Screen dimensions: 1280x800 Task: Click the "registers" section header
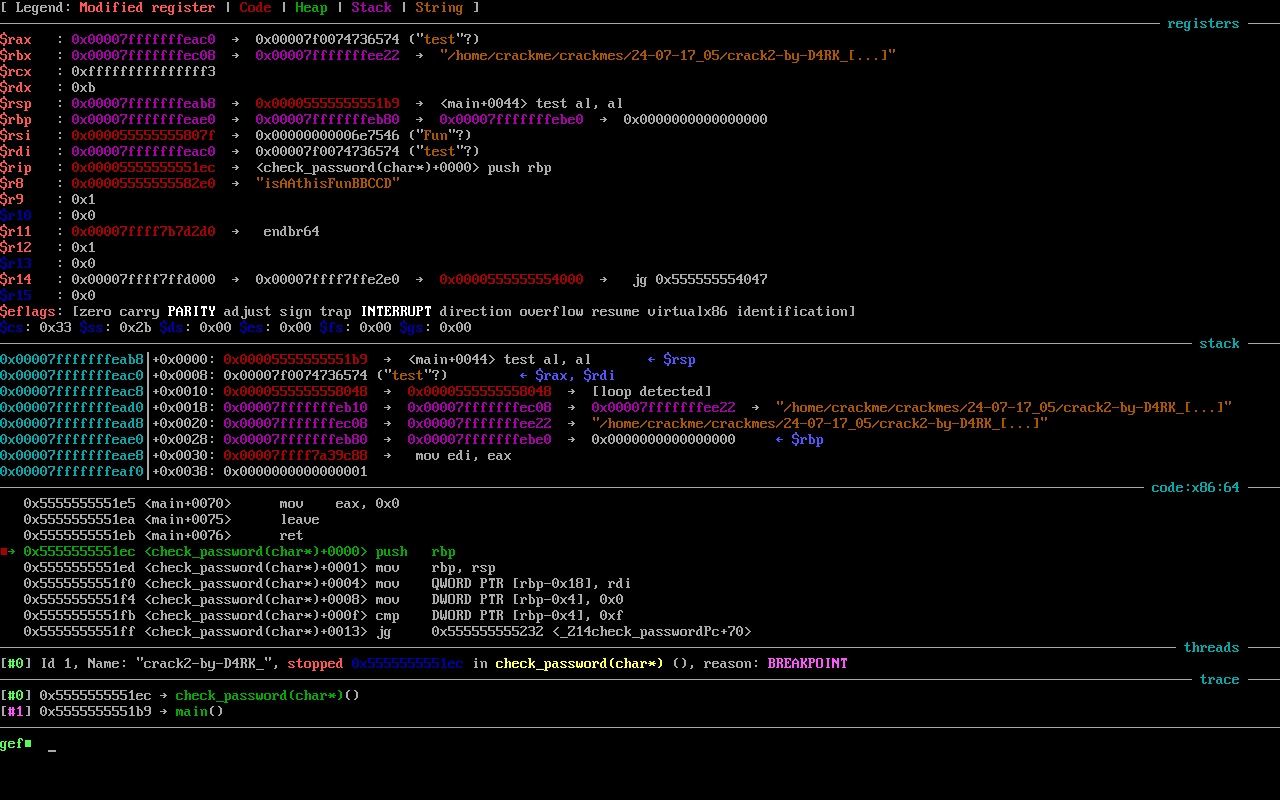coord(1203,24)
